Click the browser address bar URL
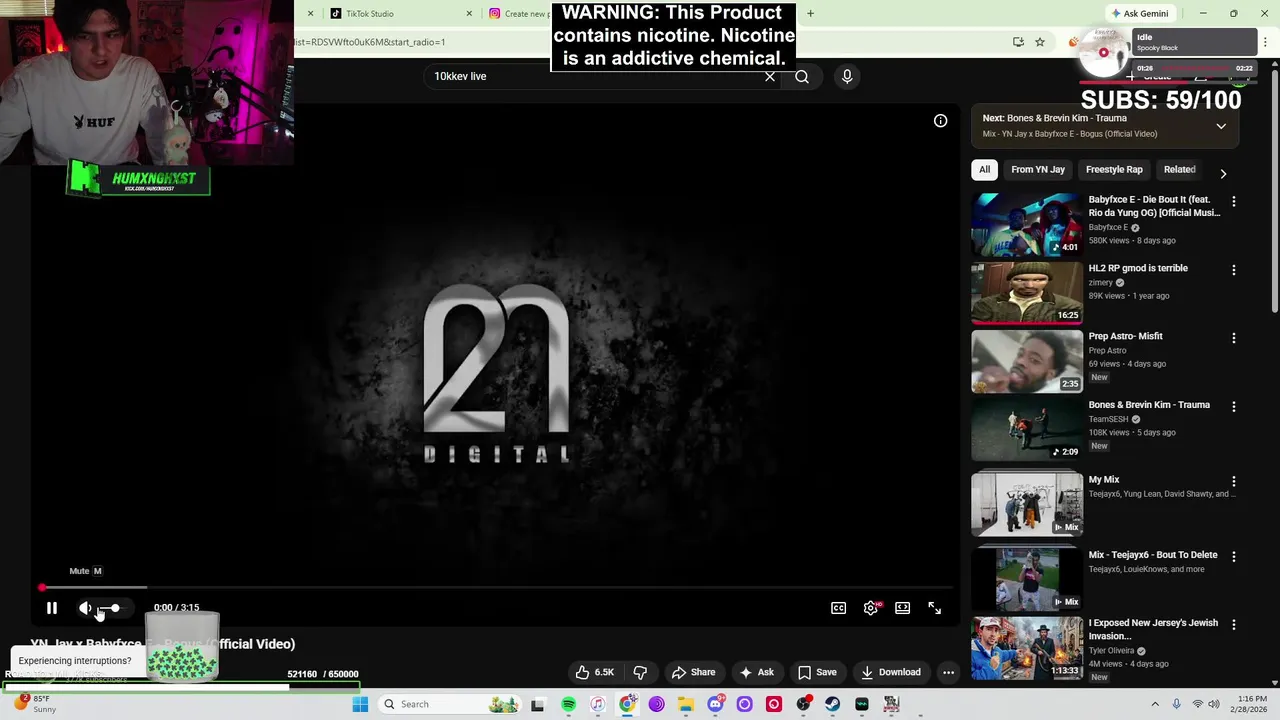This screenshot has width=1280, height=720. click(x=370, y=42)
